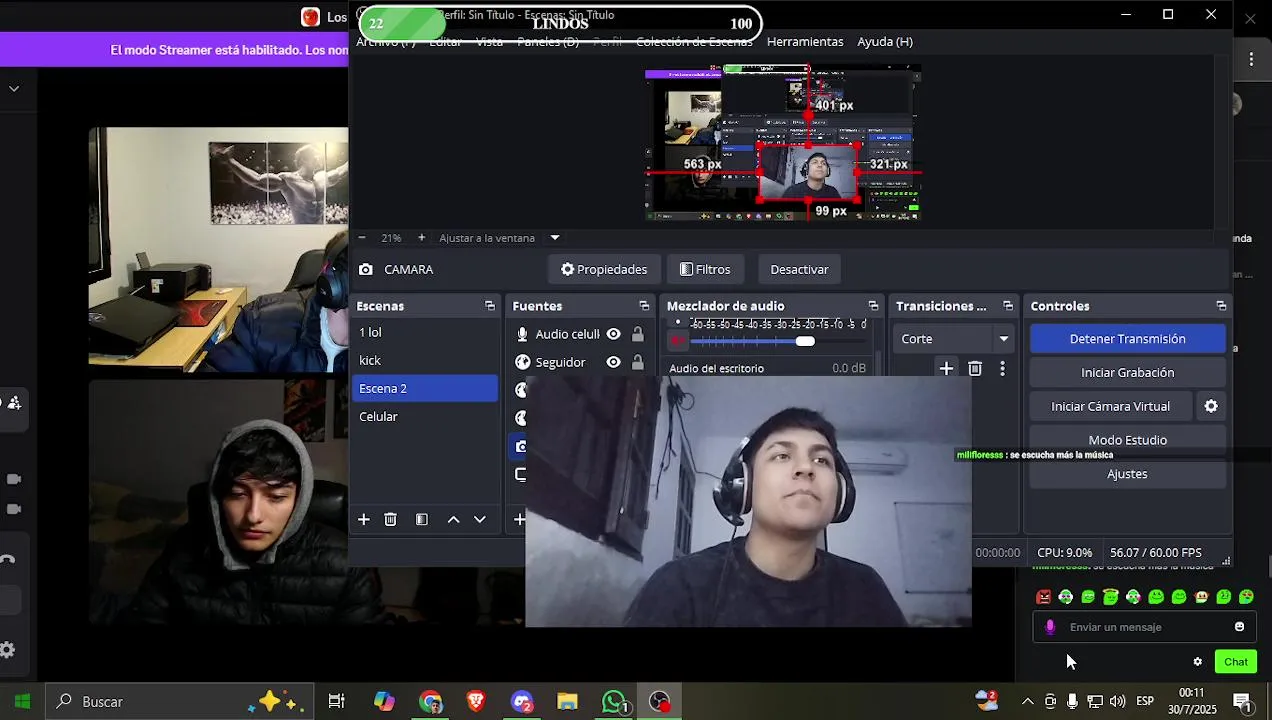Toggle lock on Audio celular source
The width and height of the screenshot is (1272, 720).
[x=638, y=334]
